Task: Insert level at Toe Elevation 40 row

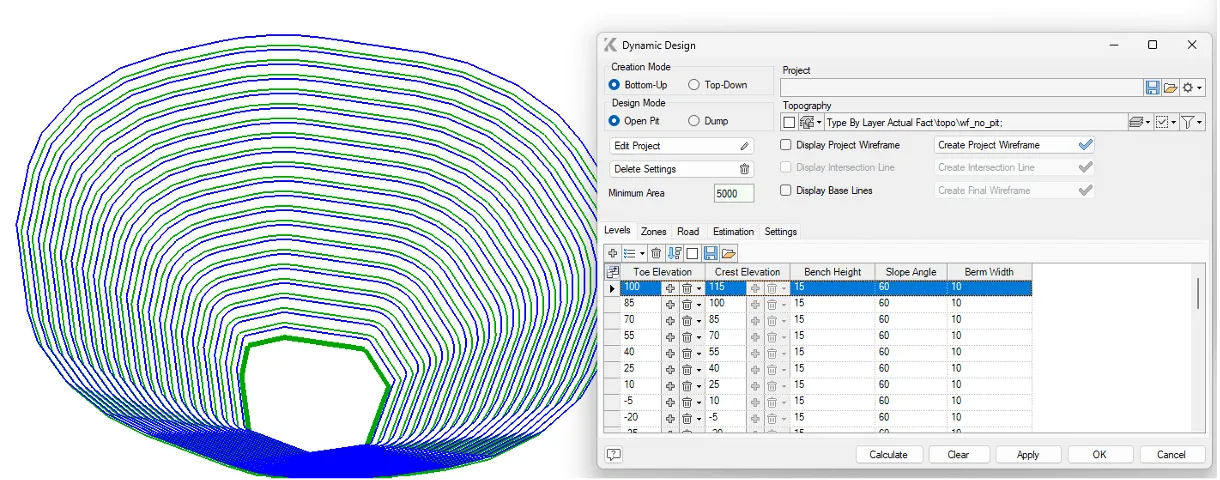Action: coord(671,352)
